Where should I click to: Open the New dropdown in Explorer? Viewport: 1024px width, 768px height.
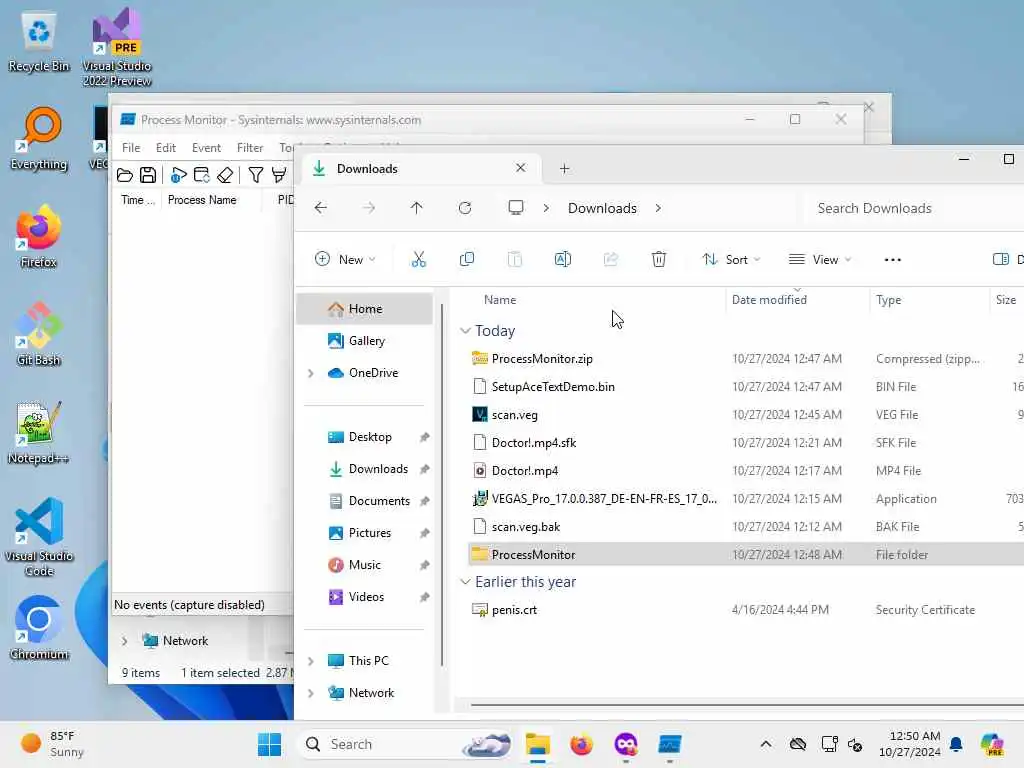click(345, 259)
